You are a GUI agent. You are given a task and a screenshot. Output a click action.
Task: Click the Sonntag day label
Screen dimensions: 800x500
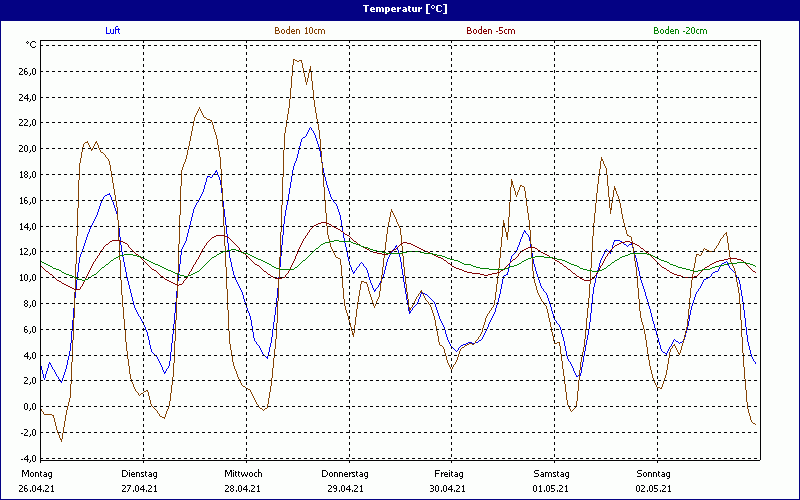point(654,474)
